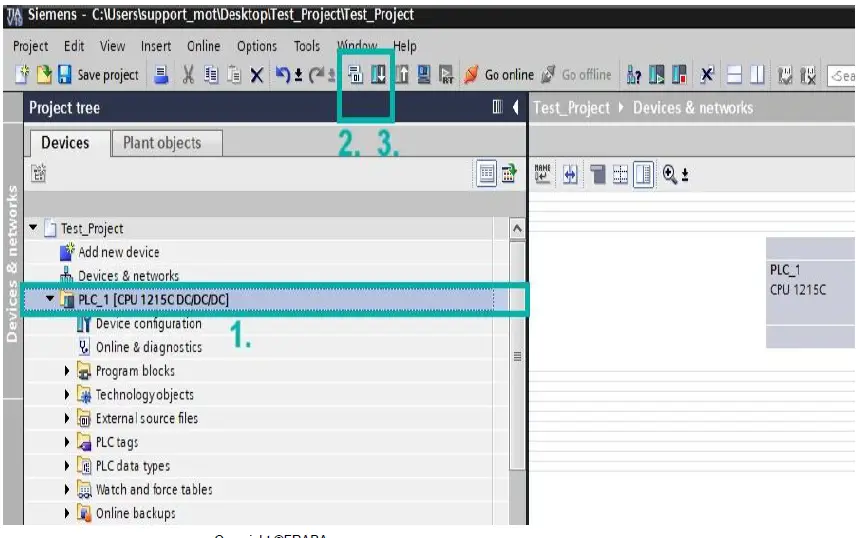
Task: Click the Copy icon
Action: tap(211, 75)
